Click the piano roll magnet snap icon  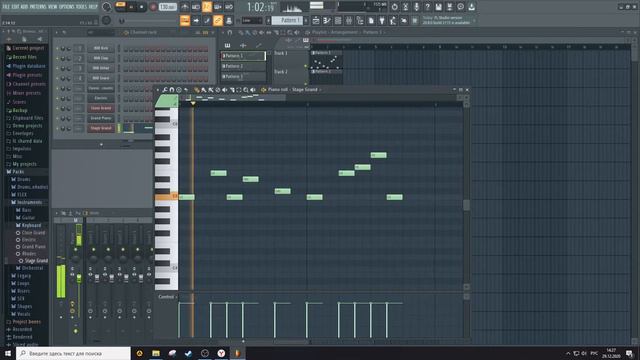pos(172,90)
